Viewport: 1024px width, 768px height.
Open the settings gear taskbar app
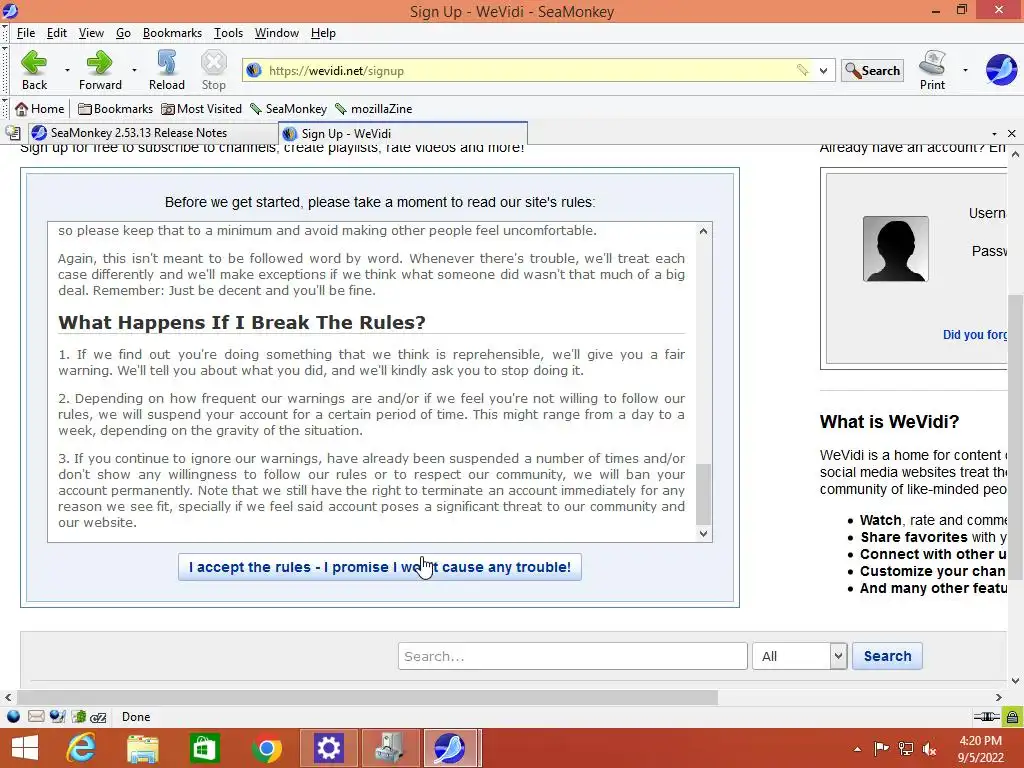[328, 748]
